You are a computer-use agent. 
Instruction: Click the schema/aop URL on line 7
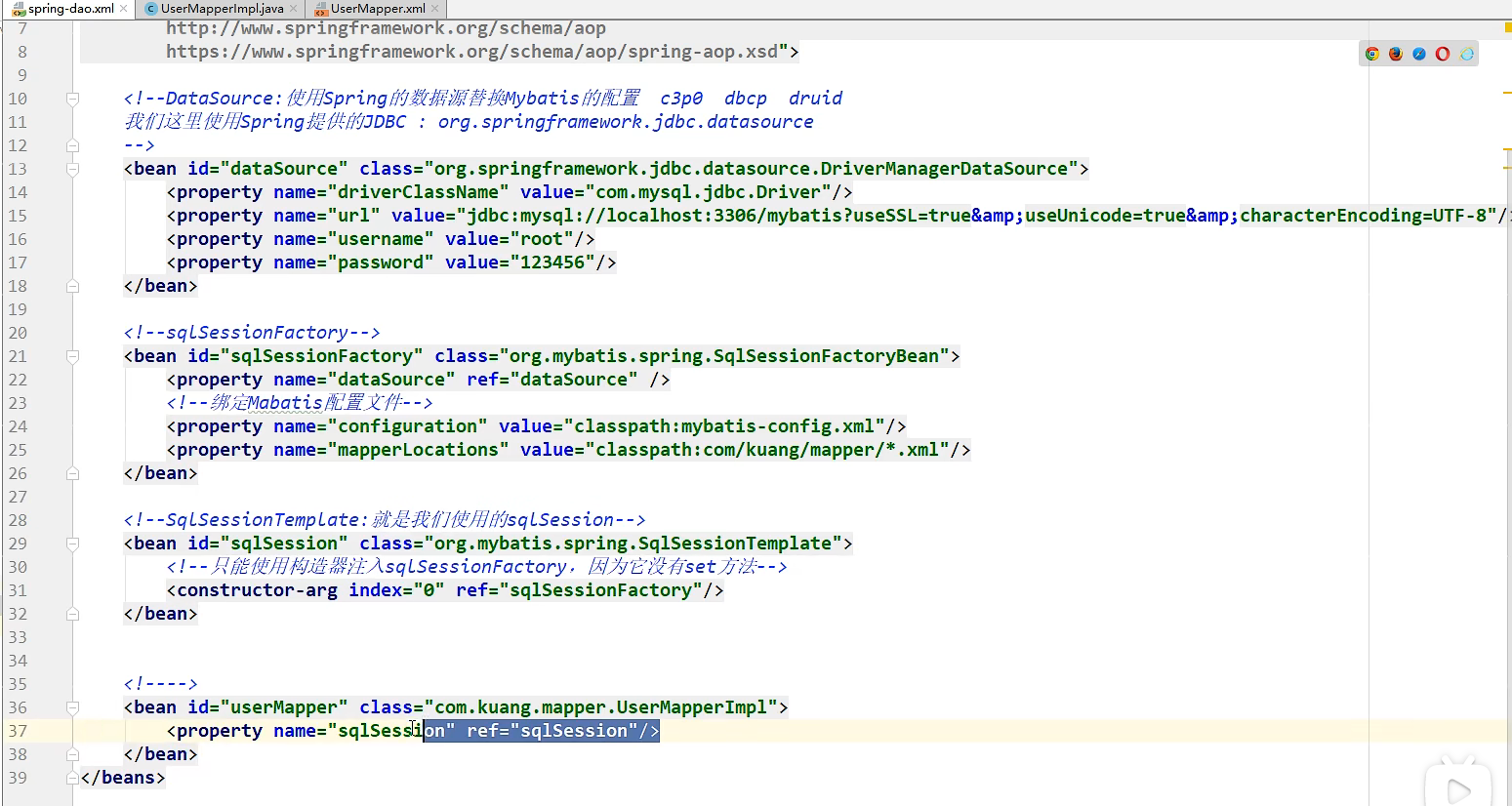(x=386, y=28)
